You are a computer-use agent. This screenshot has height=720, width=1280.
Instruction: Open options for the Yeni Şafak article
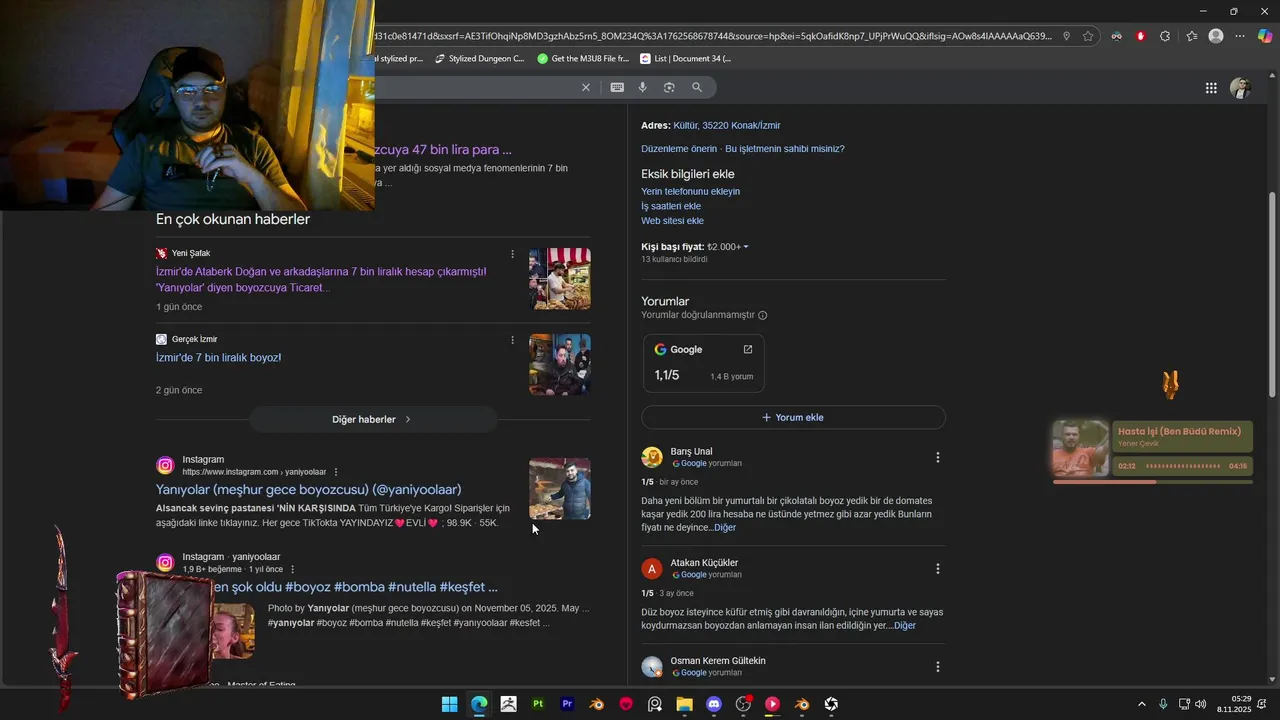click(x=513, y=254)
